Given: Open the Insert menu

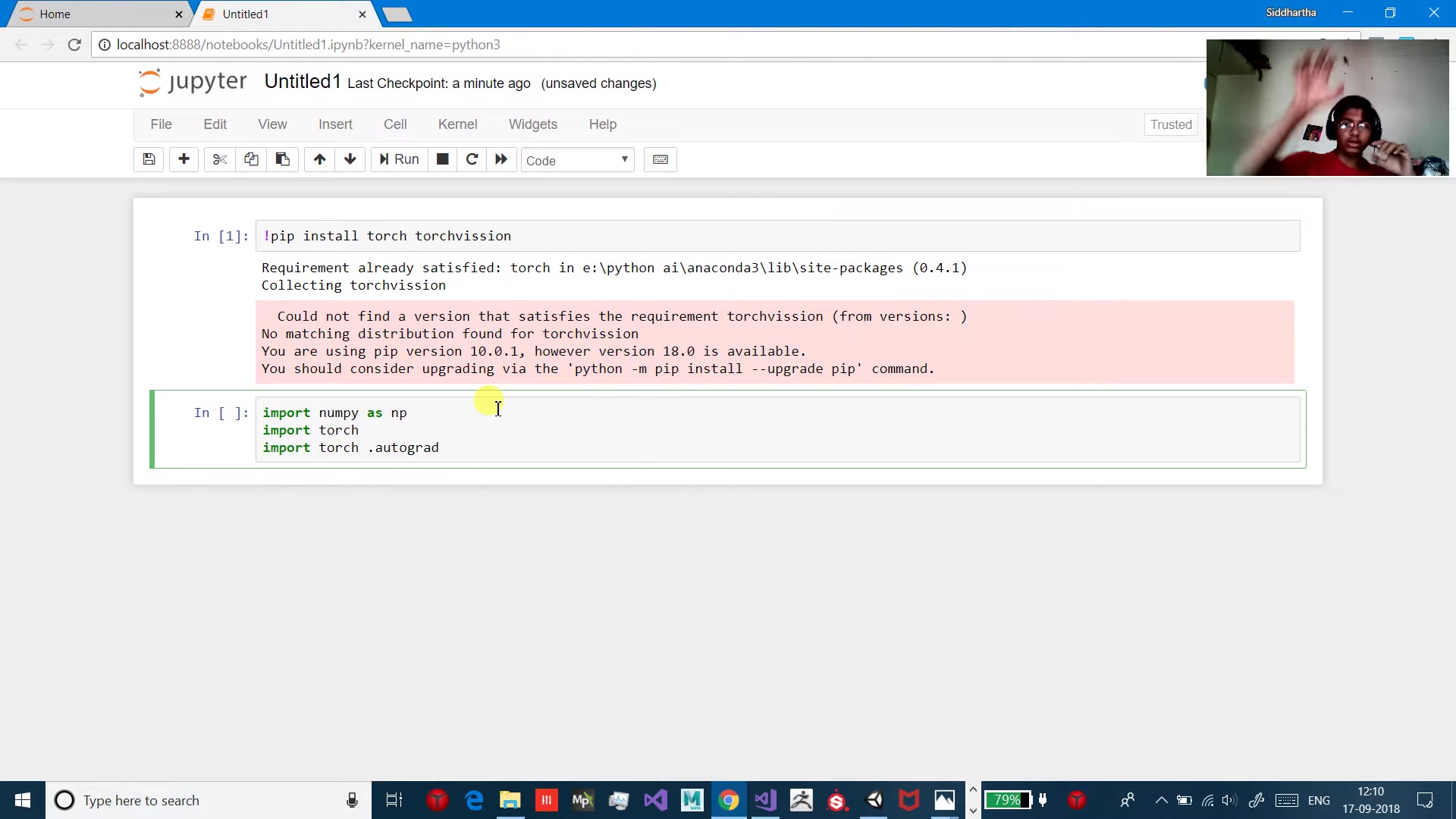Looking at the screenshot, I should [335, 124].
